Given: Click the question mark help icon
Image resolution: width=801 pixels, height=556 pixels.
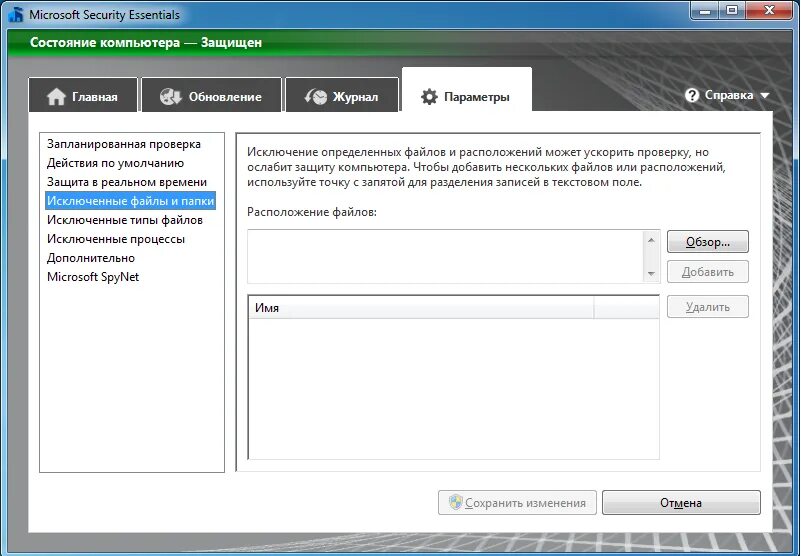Looking at the screenshot, I should [692, 95].
